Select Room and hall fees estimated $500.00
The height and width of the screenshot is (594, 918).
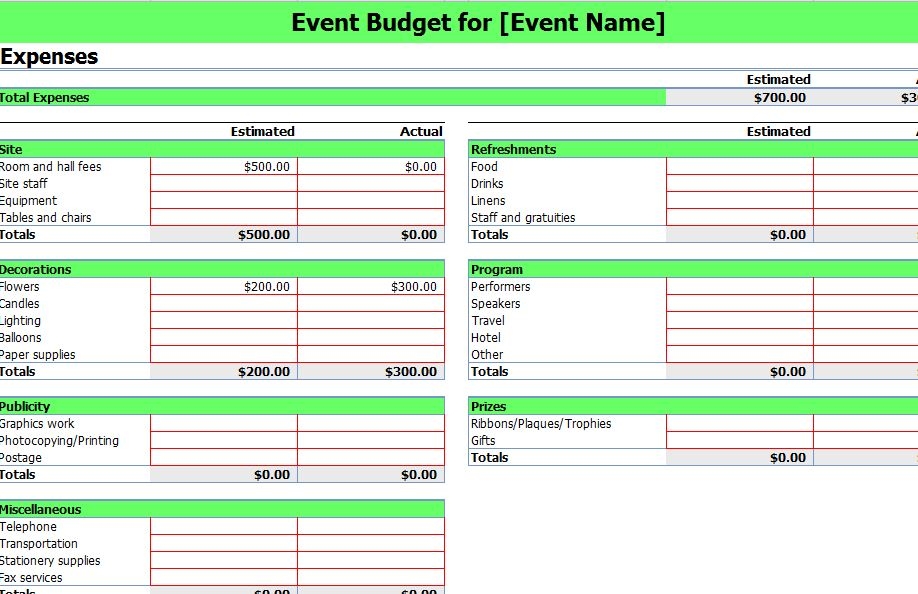pos(224,166)
